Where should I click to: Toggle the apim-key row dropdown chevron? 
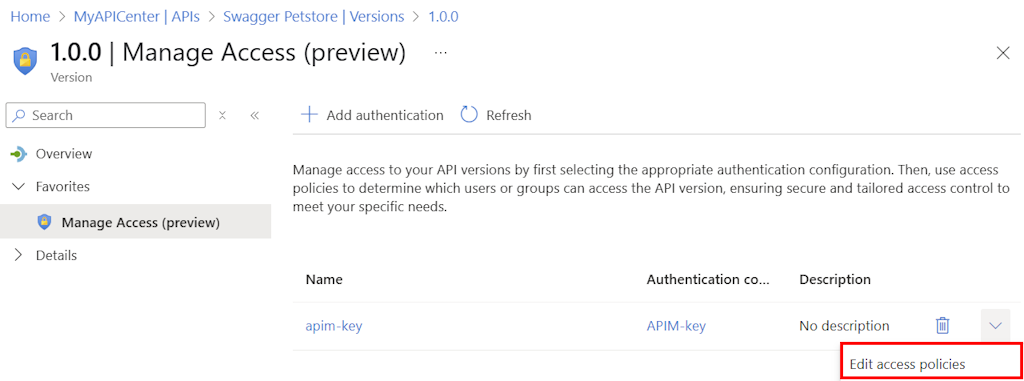pyautogui.click(x=995, y=325)
